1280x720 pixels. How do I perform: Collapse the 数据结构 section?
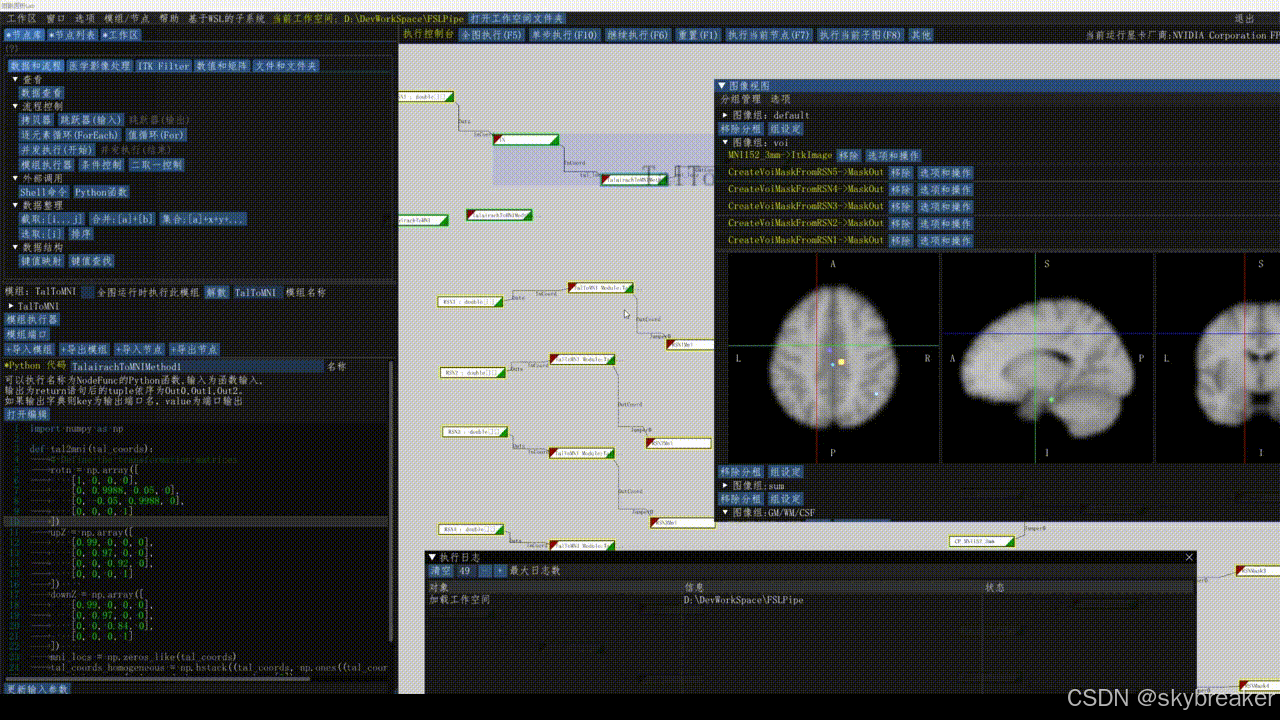[x=16, y=247]
